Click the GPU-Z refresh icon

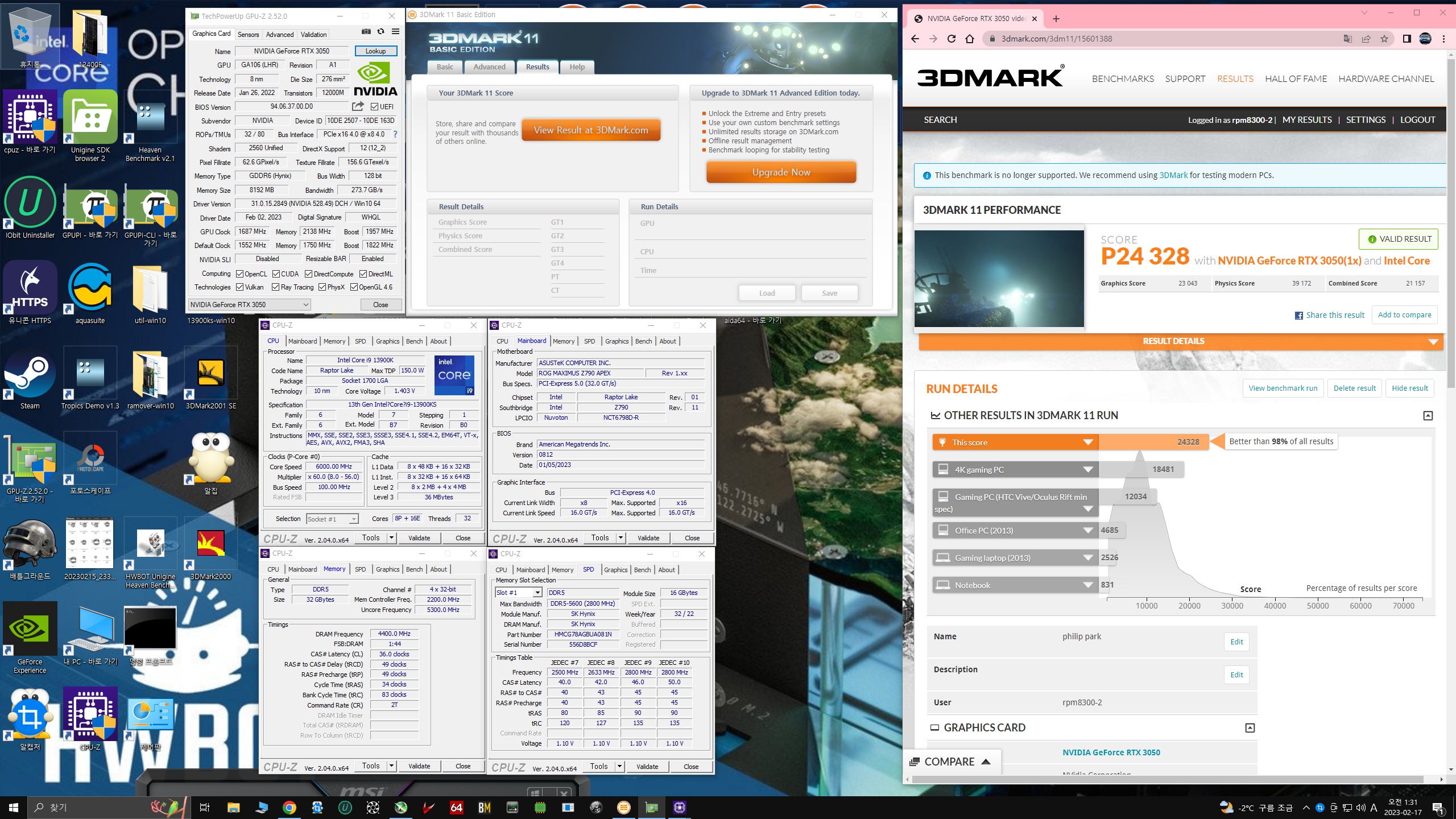[x=380, y=32]
